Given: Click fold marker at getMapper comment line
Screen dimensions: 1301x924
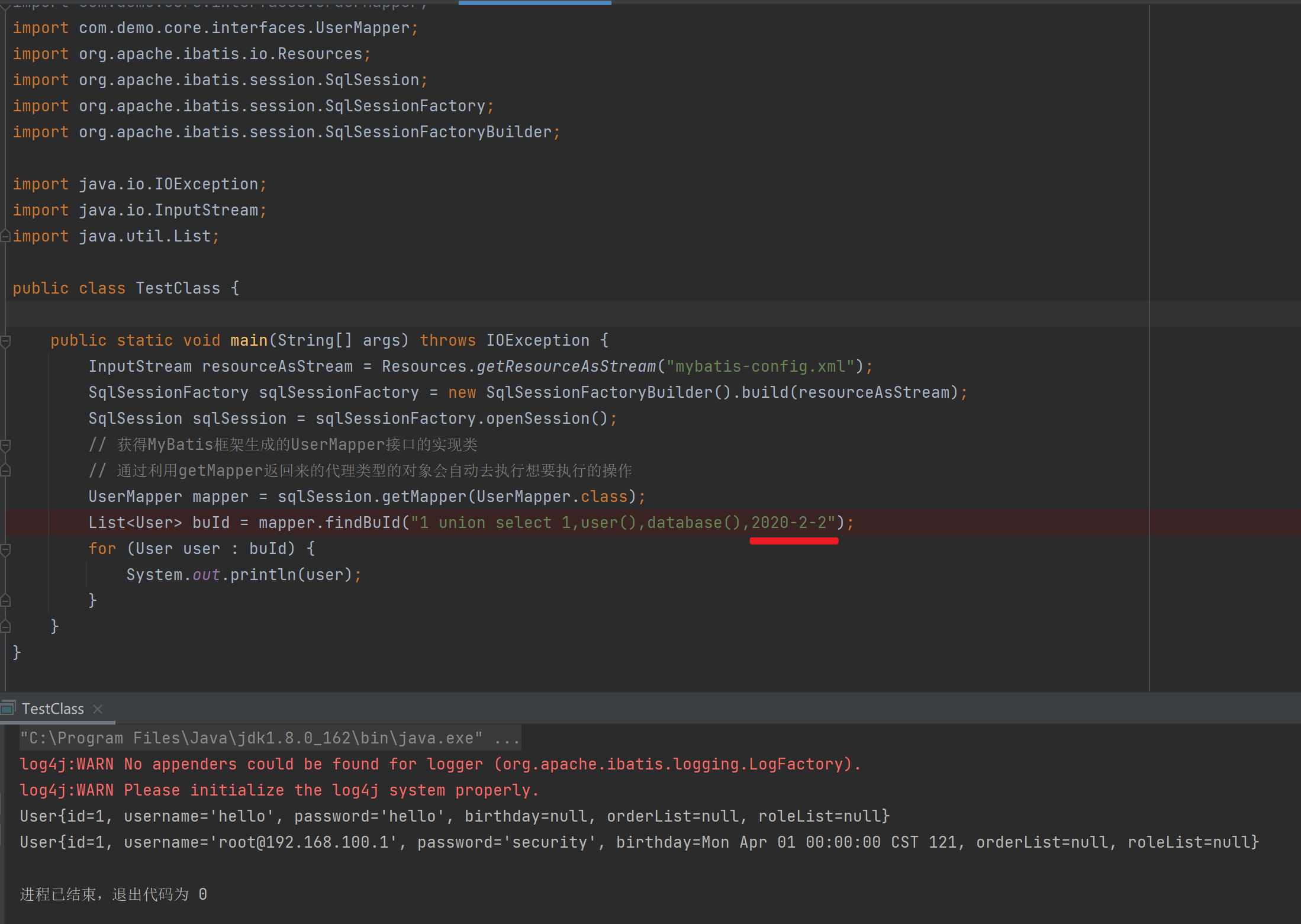Looking at the screenshot, I should tap(5, 471).
